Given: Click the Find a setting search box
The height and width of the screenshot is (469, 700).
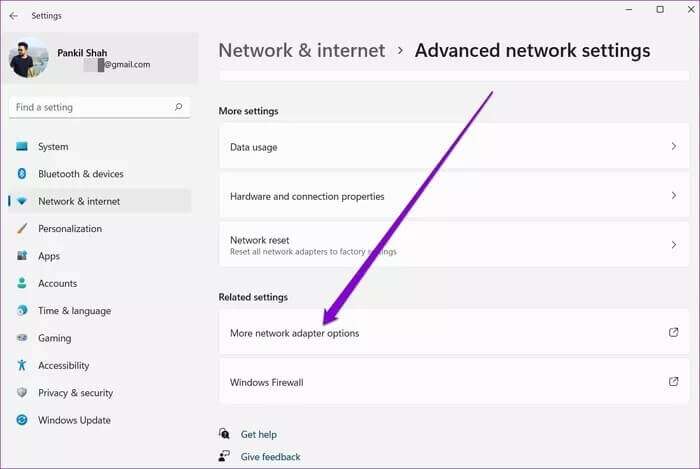Looking at the screenshot, I should [x=90, y=107].
